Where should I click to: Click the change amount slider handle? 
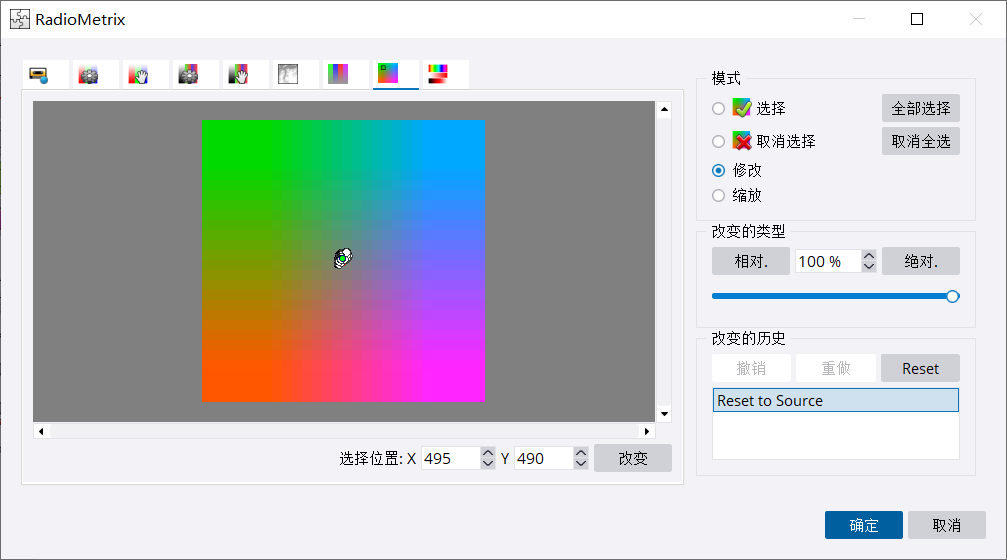952,296
